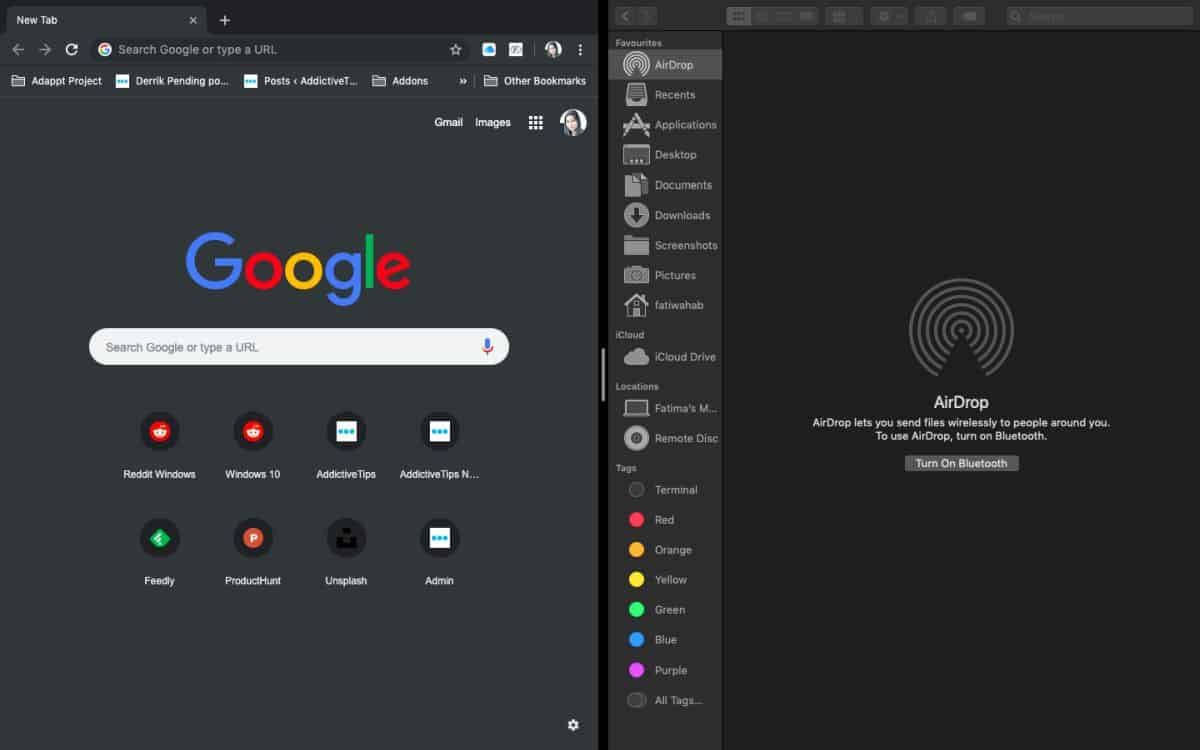Open the Google apps grid icon

536,122
